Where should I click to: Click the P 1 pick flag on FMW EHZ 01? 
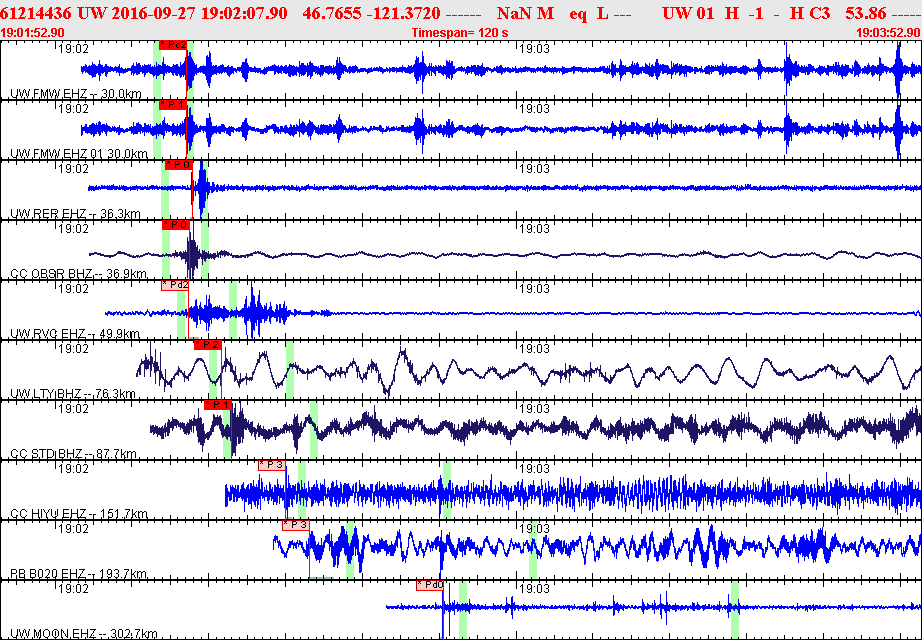172,105
